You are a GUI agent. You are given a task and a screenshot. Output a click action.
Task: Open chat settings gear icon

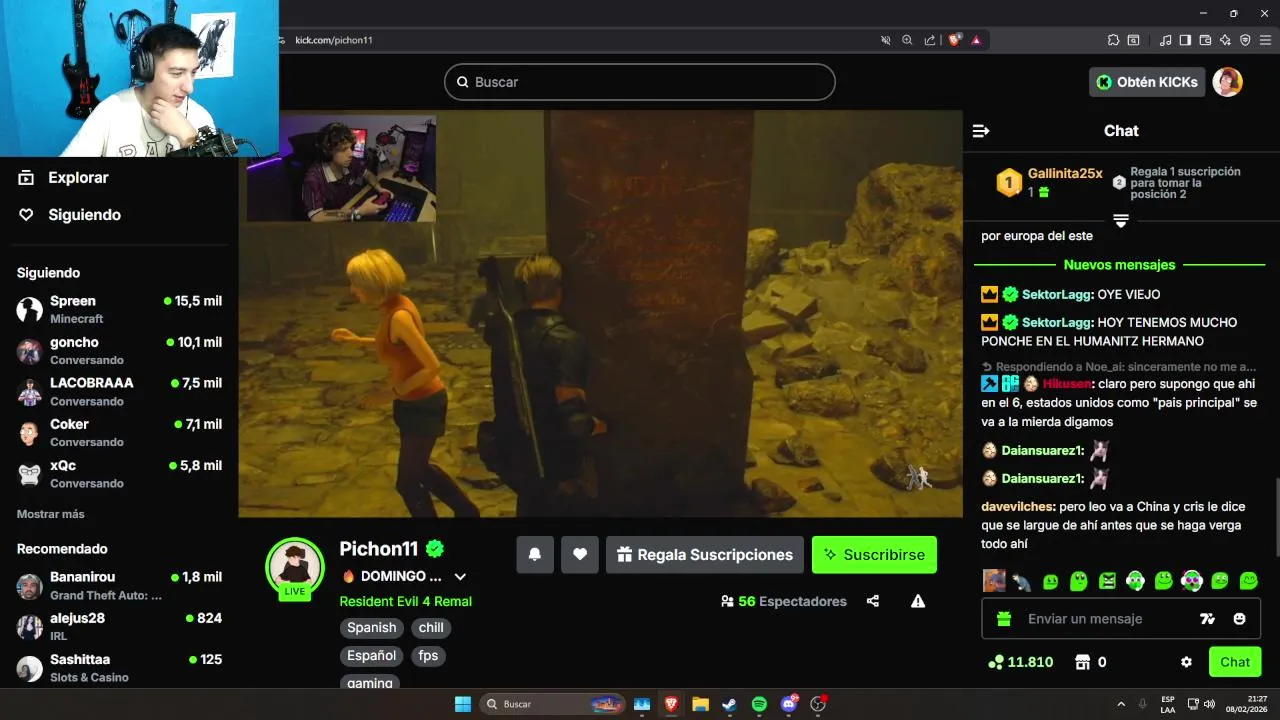click(1186, 662)
